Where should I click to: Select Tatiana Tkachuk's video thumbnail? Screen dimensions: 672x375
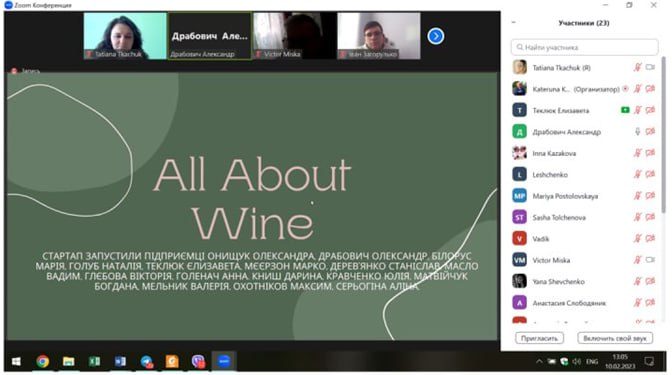click(x=125, y=36)
